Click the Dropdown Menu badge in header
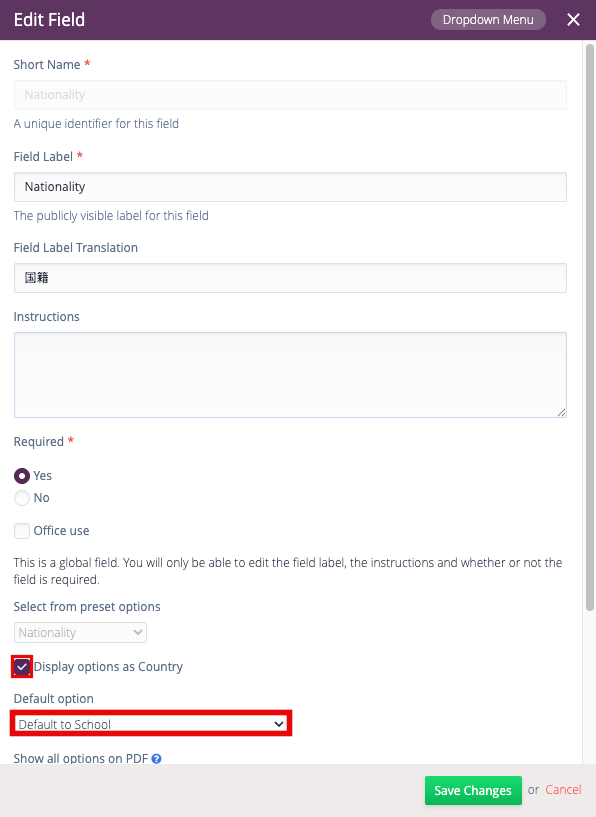This screenshot has height=817, width=596. 488,20
